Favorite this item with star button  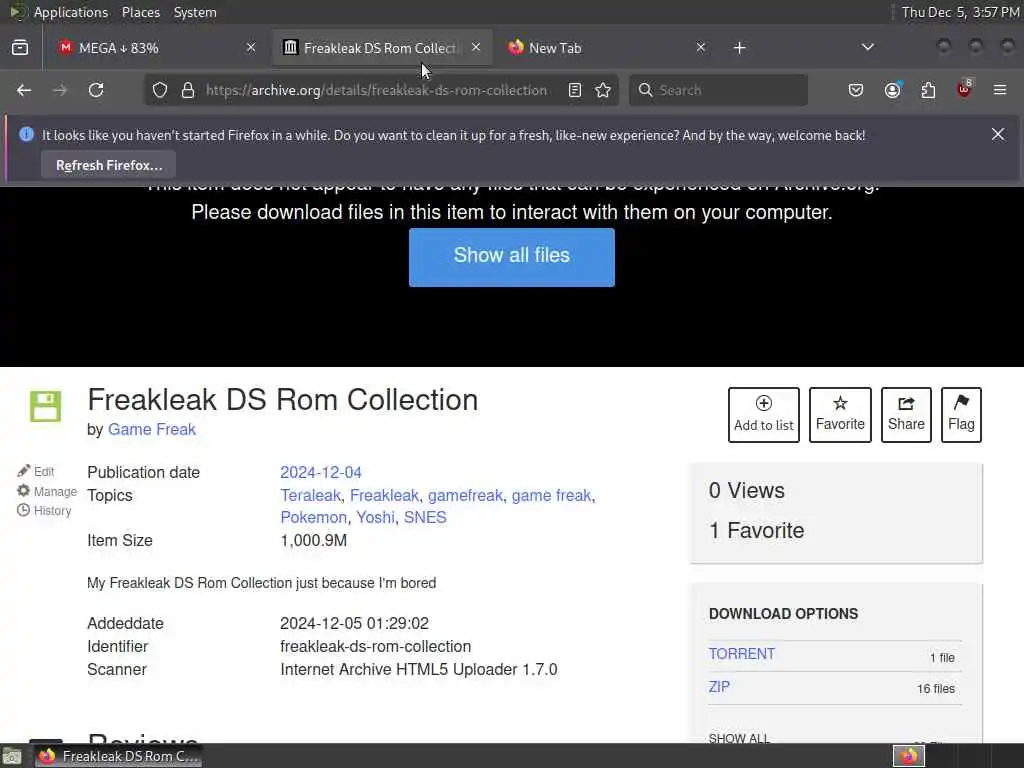pyautogui.click(x=840, y=415)
